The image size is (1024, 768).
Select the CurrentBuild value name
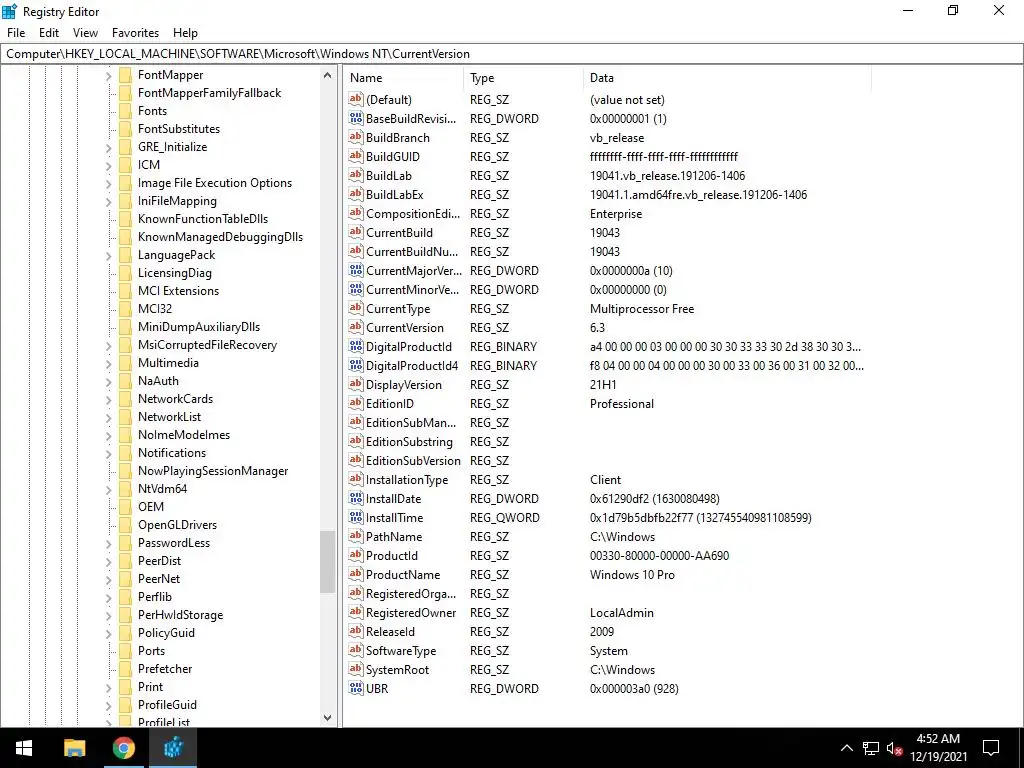pyautogui.click(x=399, y=232)
